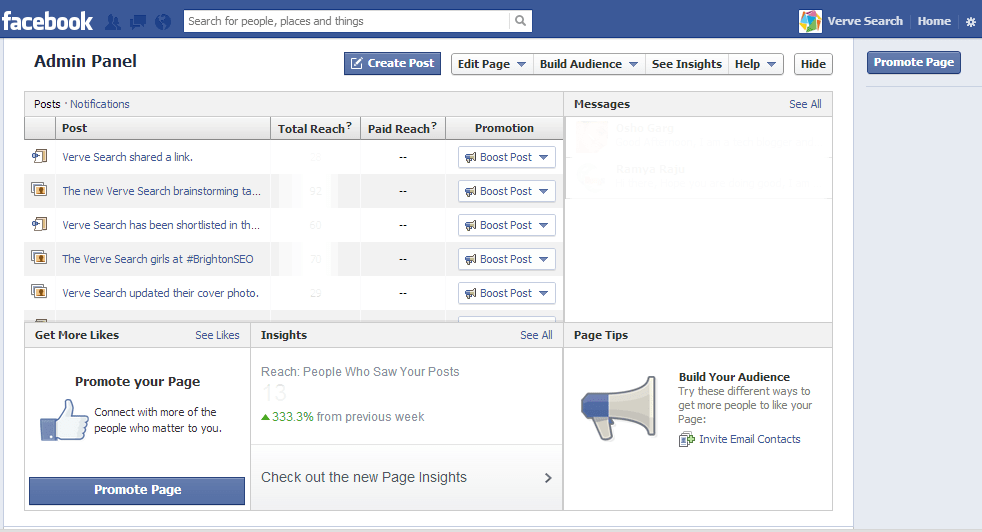Open the Verve Search profile picture
Viewport: 982px width, 532px height.
point(810,21)
